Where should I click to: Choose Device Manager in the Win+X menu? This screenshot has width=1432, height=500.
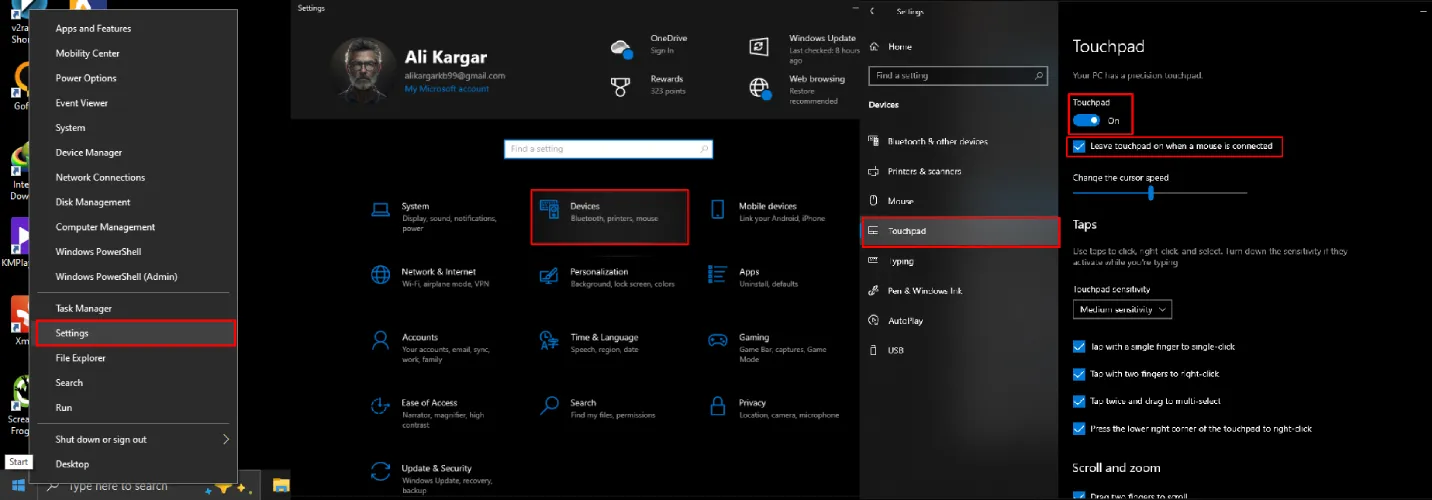[x=89, y=153]
